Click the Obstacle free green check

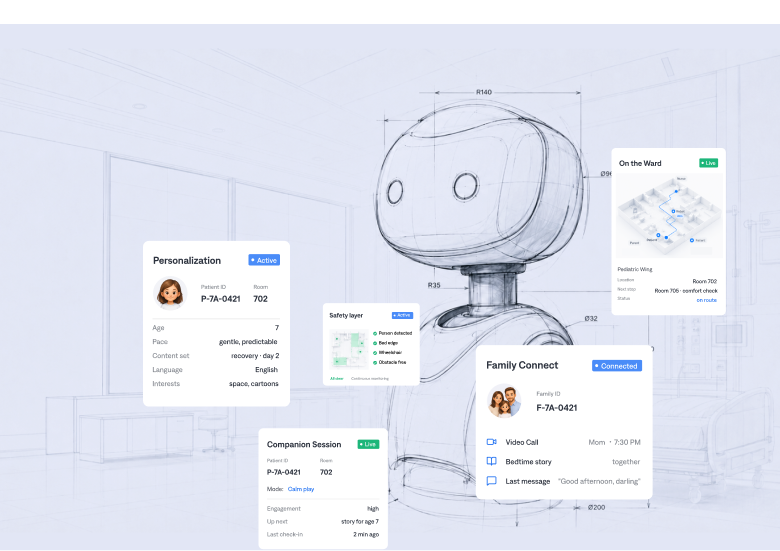(x=375, y=363)
